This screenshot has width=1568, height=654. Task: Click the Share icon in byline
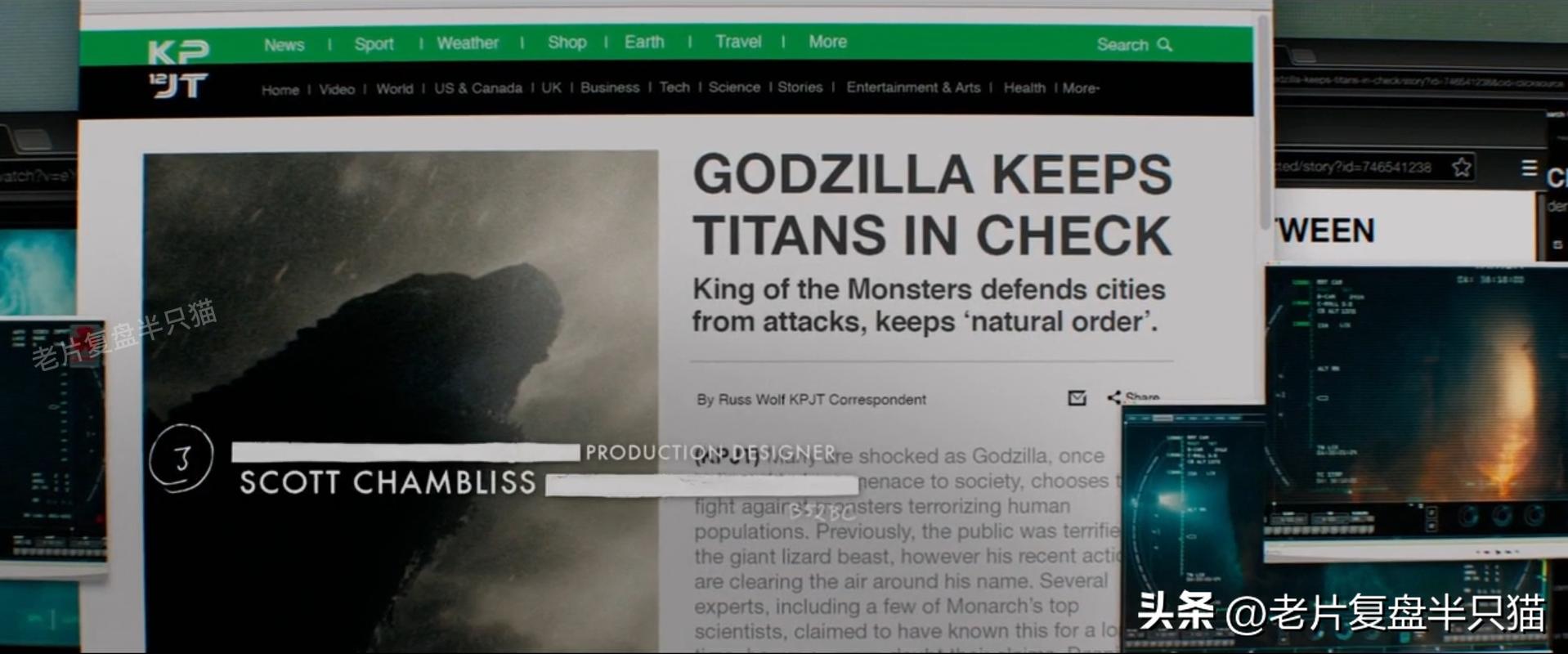point(1114,398)
